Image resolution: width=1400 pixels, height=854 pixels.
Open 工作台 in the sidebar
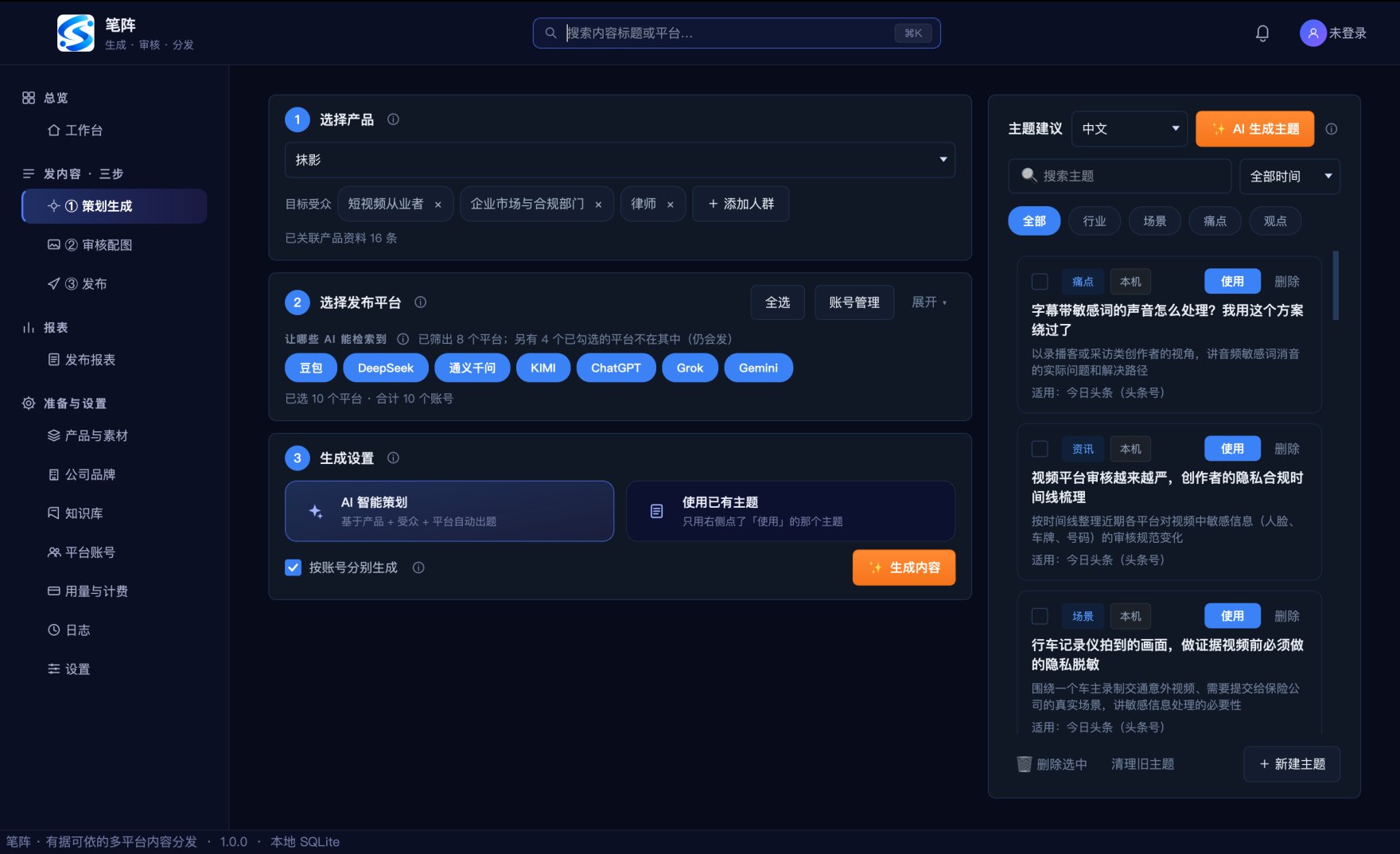(x=114, y=130)
